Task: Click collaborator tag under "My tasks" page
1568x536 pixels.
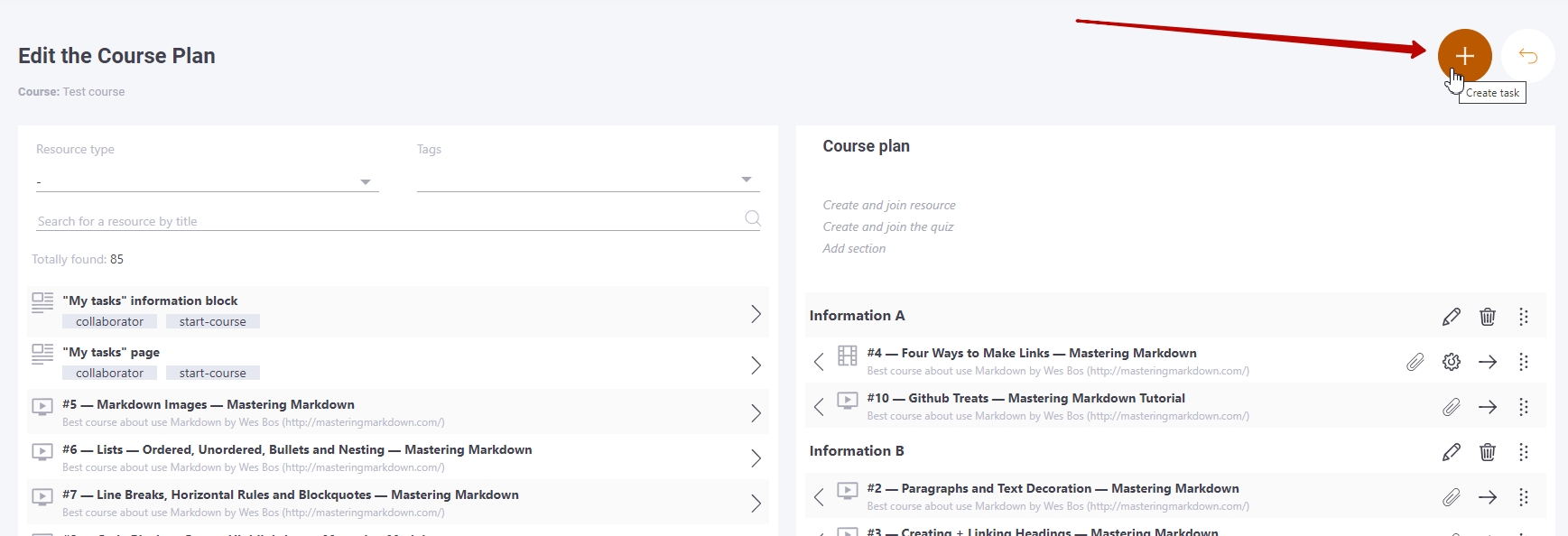Action: click(x=109, y=373)
